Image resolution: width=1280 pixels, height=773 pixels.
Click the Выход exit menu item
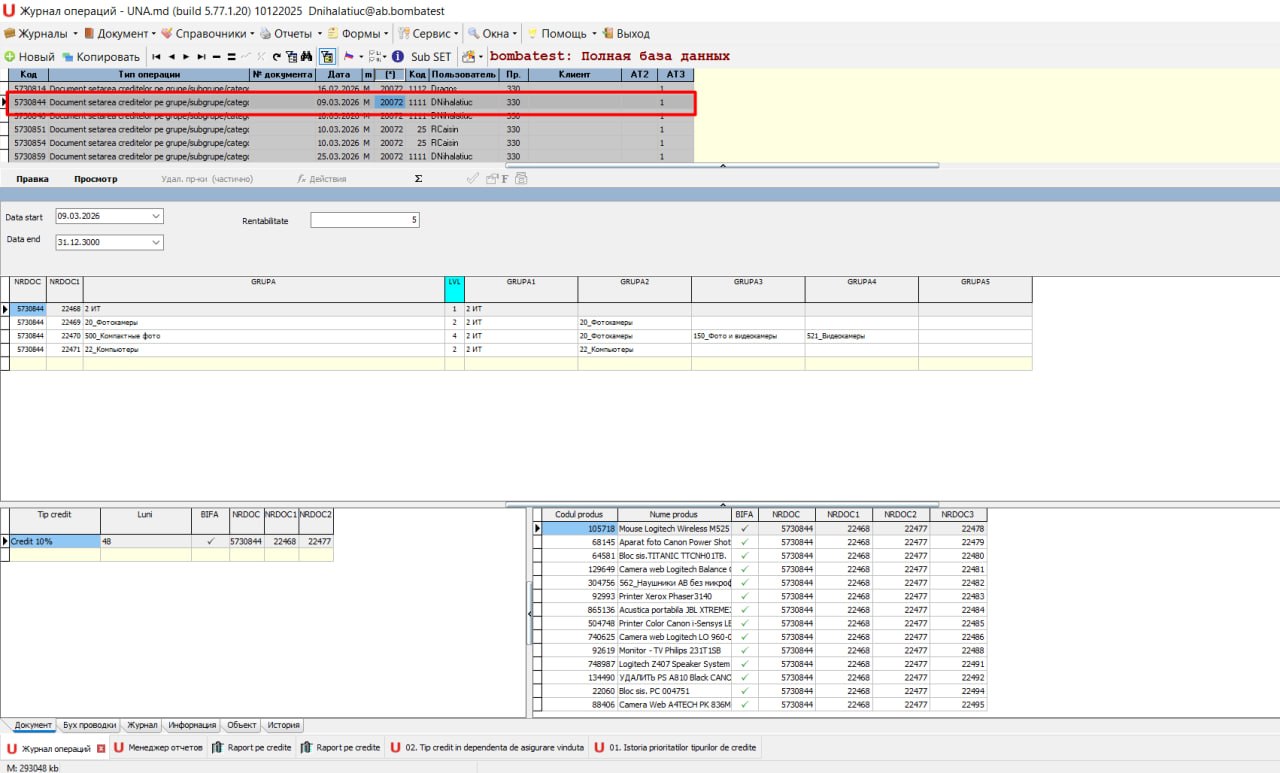coord(625,33)
